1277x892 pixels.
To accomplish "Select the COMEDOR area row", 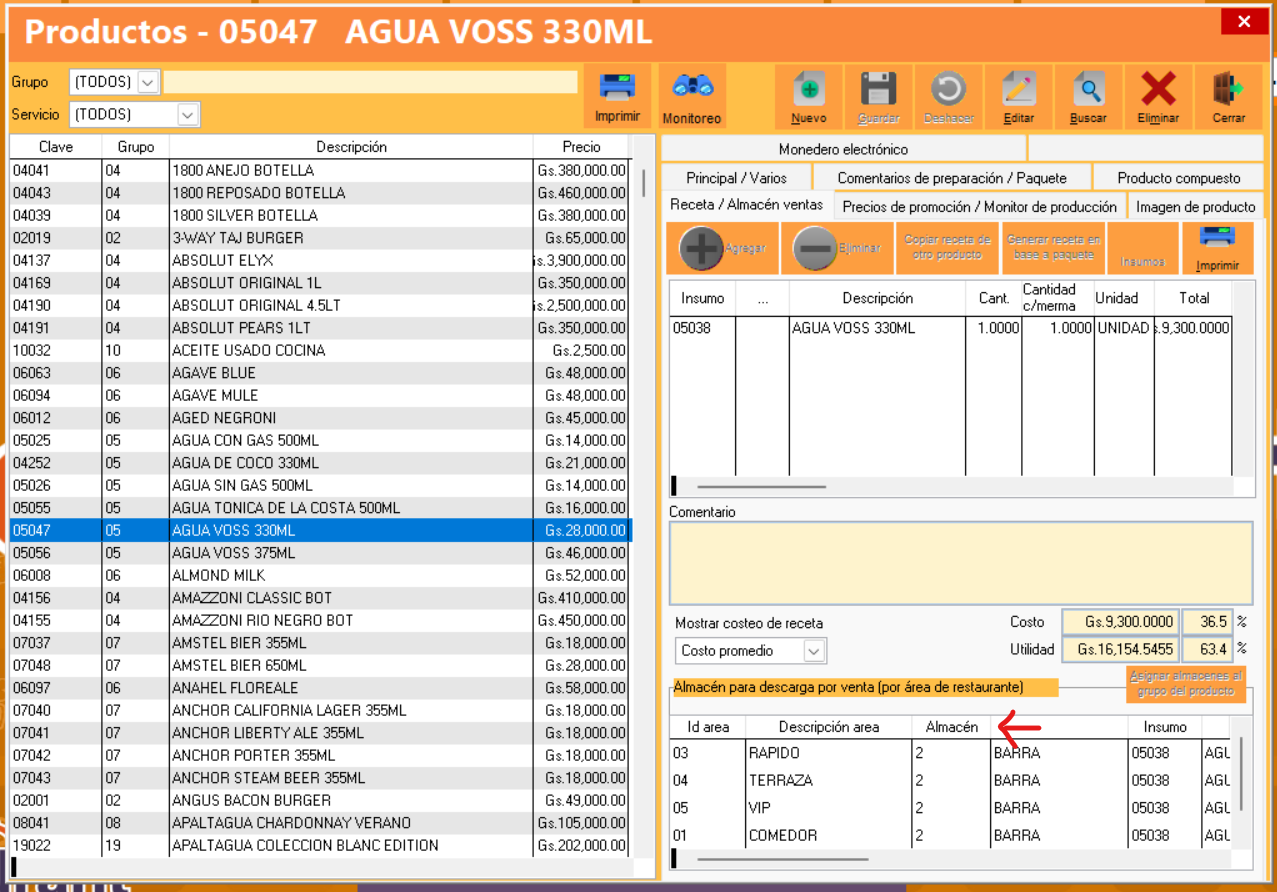I will click(950, 835).
